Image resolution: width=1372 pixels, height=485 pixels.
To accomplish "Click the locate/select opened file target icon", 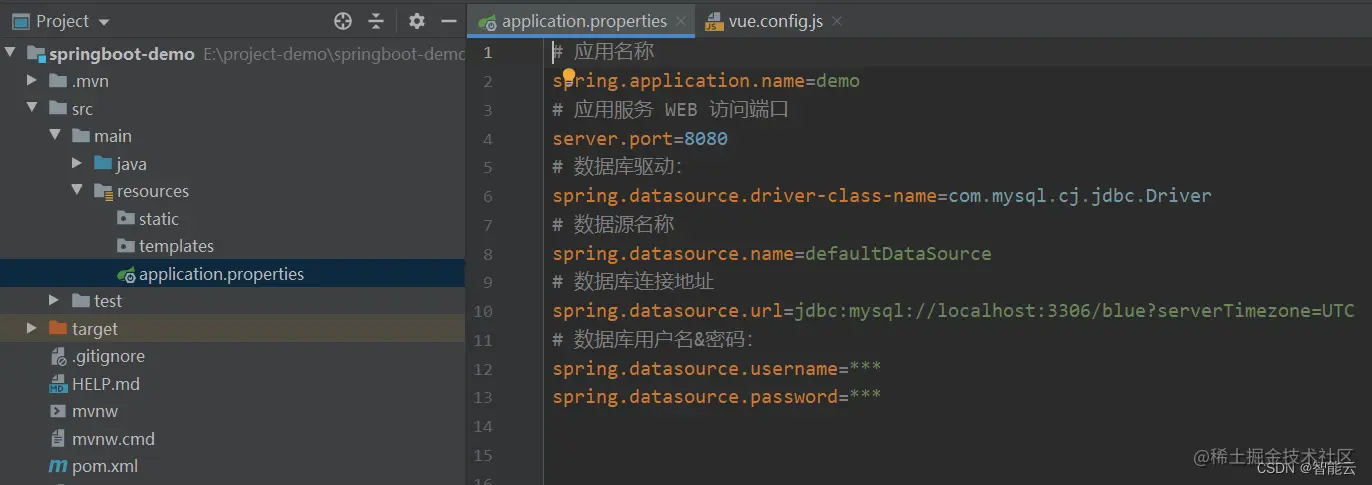I will coord(343,21).
